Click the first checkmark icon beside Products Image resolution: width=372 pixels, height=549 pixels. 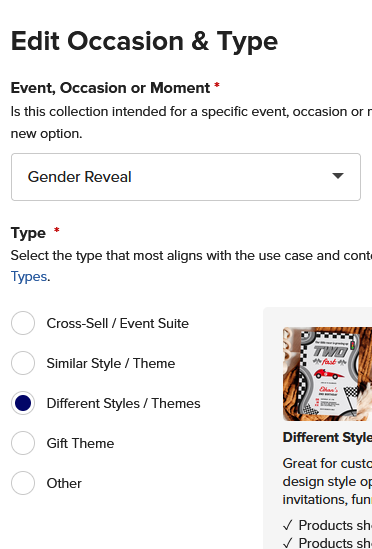tap(288, 525)
